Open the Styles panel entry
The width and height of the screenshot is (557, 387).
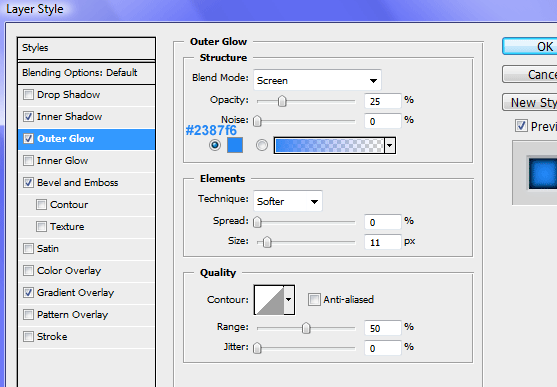point(86,48)
